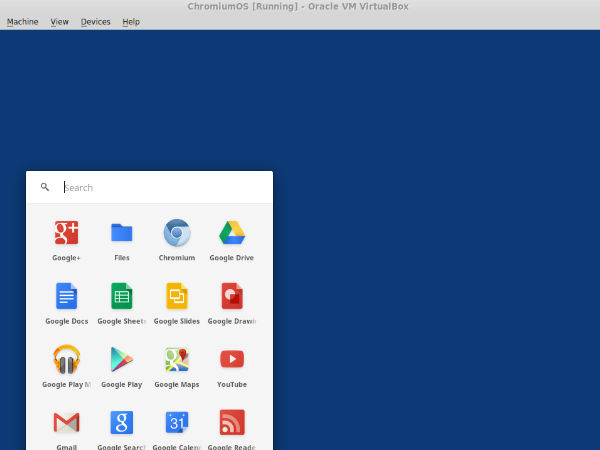
Task: Open the Chromium browser icon
Action: pyautogui.click(x=177, y=233)
